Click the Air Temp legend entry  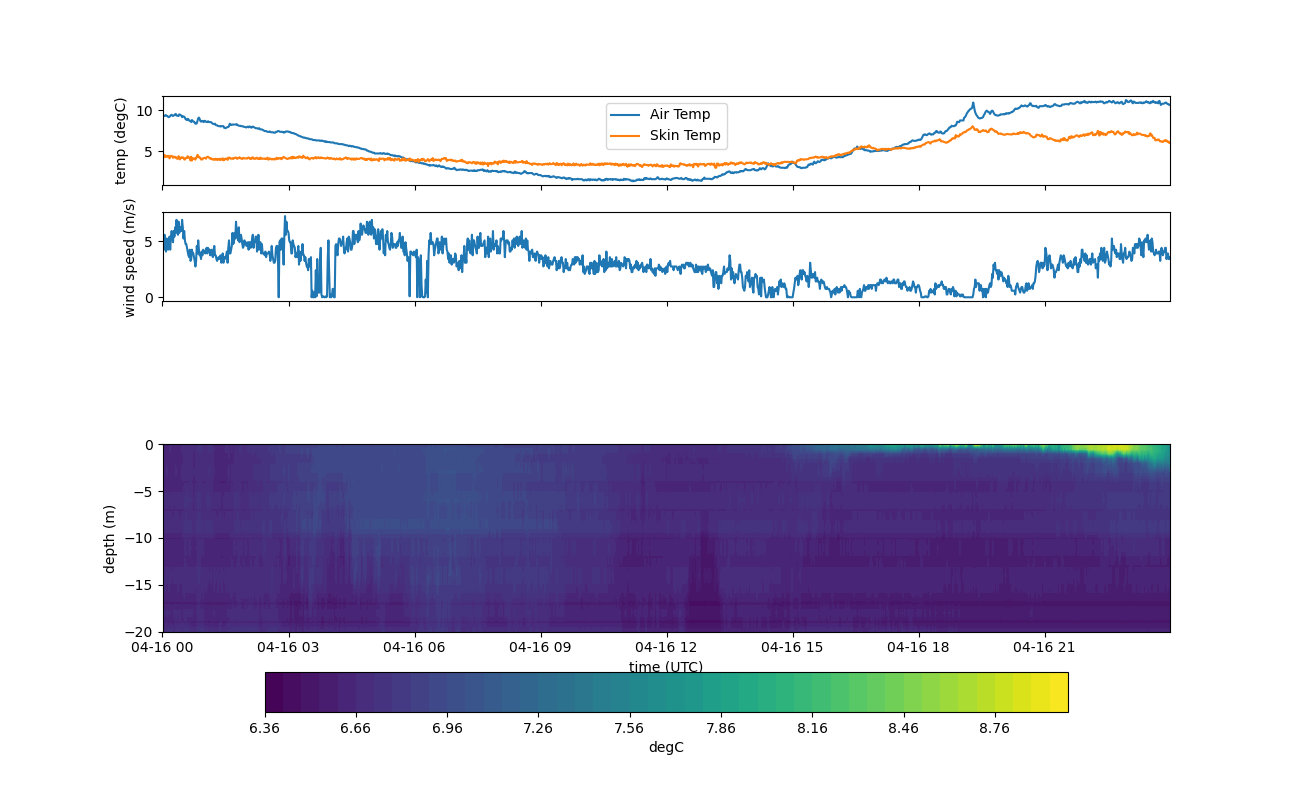click(680, 115)
